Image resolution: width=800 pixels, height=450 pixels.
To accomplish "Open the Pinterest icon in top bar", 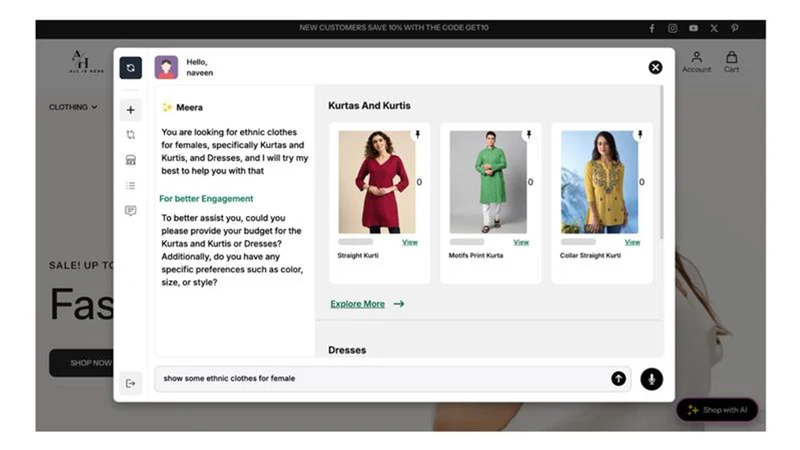I will pyautogui.click(x=734, y=29).
